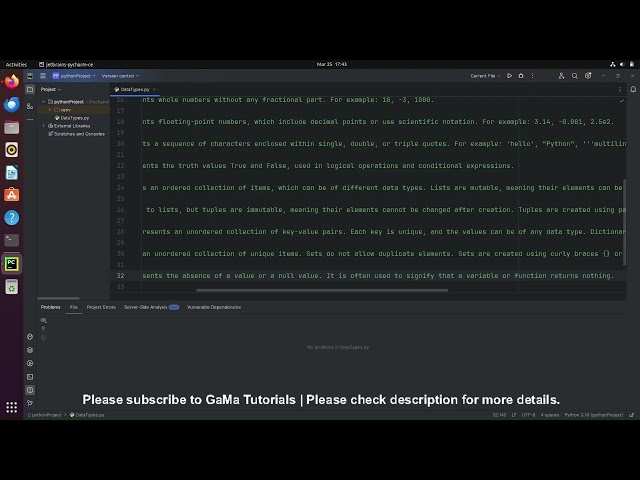The height and width of the screenshot is (480, 640).
Task: Open the Files manager from dock
Action: pos(11,127)
